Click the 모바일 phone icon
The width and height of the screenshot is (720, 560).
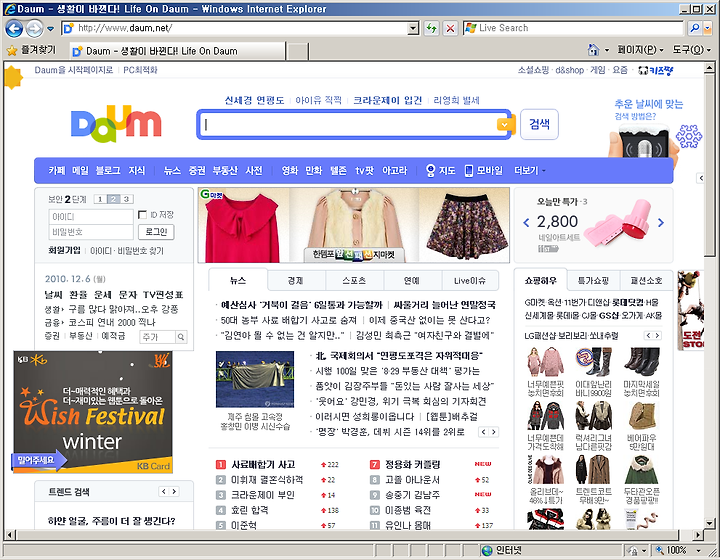468,170
